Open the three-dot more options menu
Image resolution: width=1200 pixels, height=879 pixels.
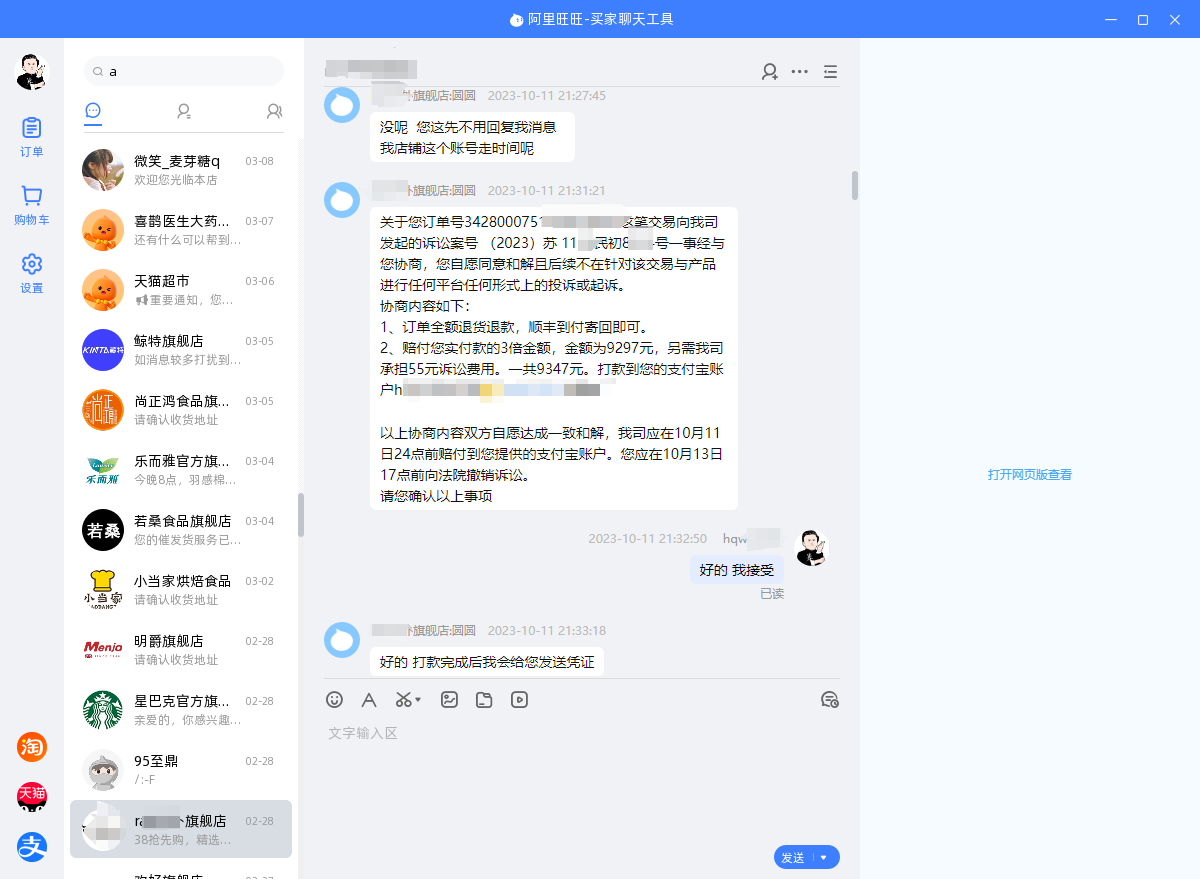[x=800, y=71]
